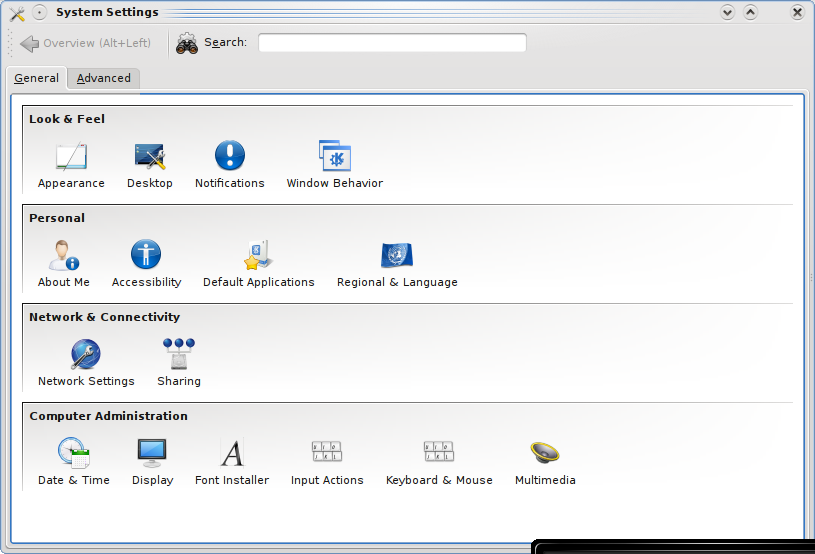Open Network Settings module
This screenshot has width=815, height=554.
(86, 363)
